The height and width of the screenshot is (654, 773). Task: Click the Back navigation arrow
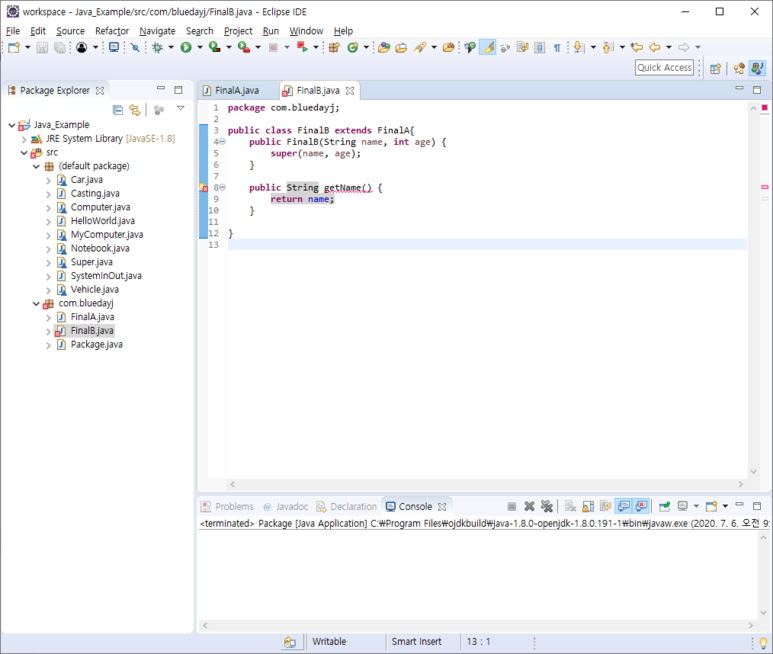point(655,47)
